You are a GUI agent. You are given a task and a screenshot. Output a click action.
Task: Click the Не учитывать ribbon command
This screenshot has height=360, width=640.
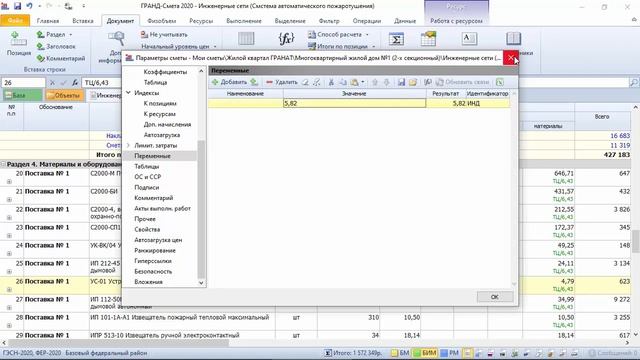click(164, 35)
